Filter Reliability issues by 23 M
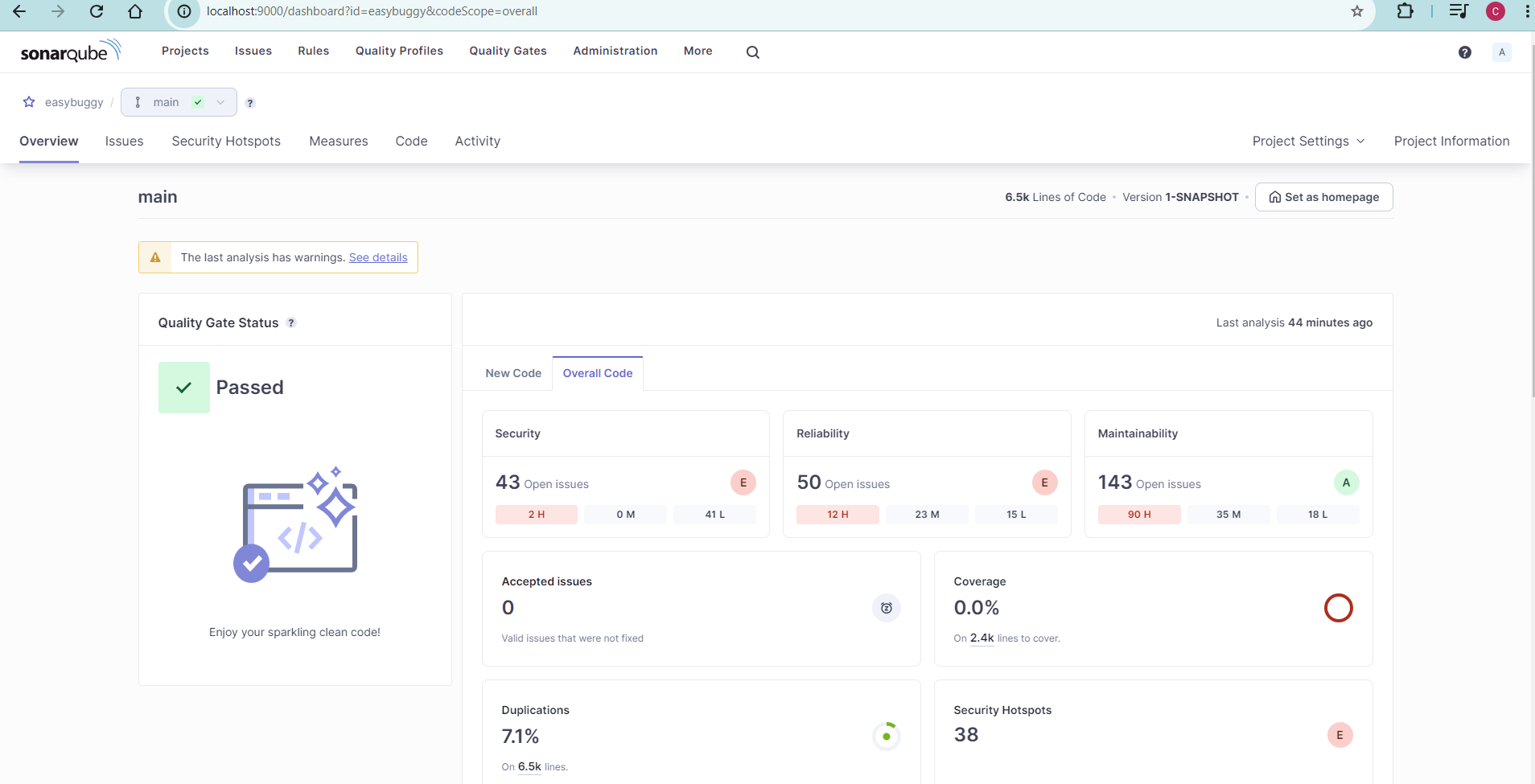This screenshot has width=1535, height=784. point(927,515)
